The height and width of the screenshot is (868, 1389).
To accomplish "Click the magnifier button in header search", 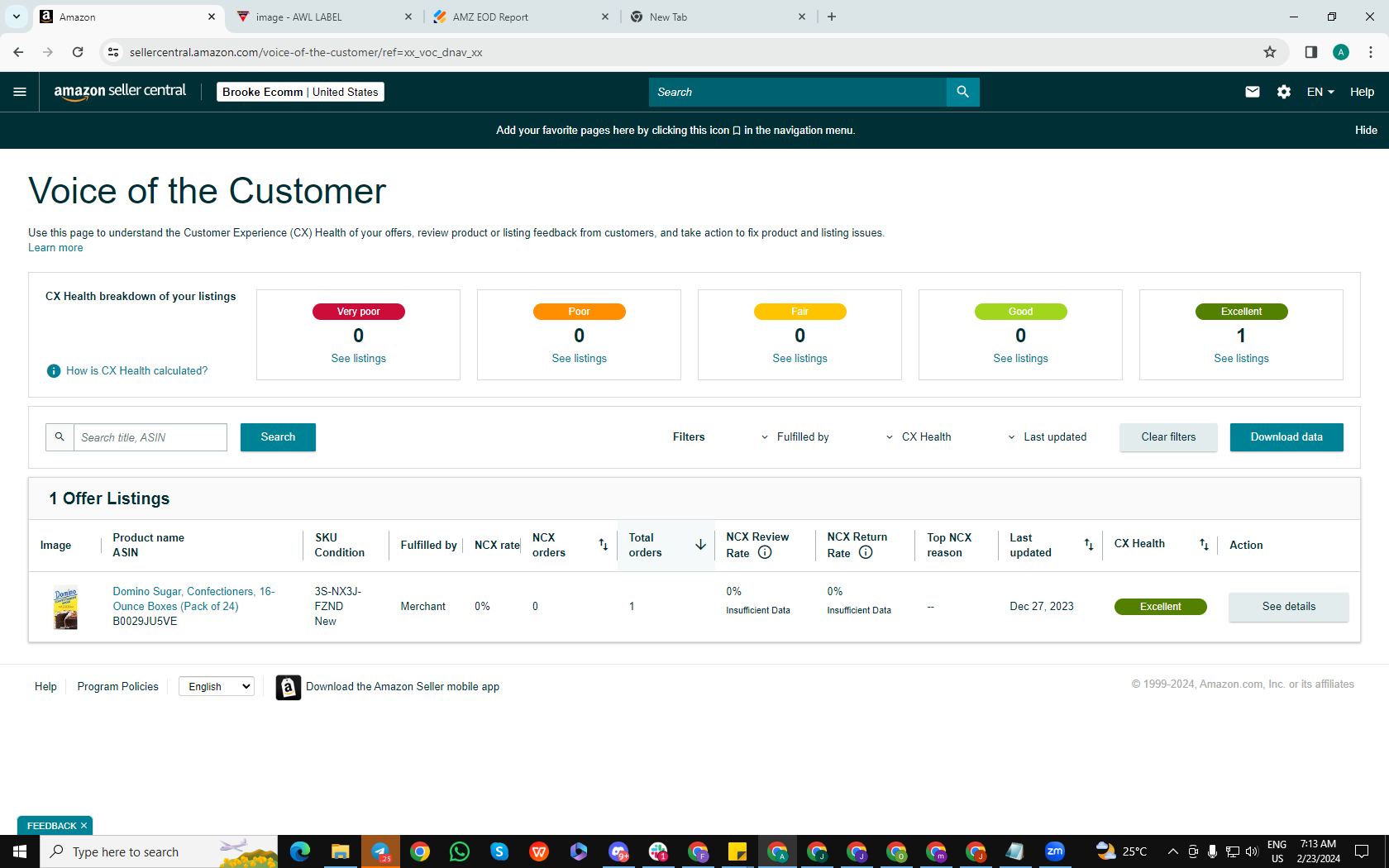I will point(962,92).
